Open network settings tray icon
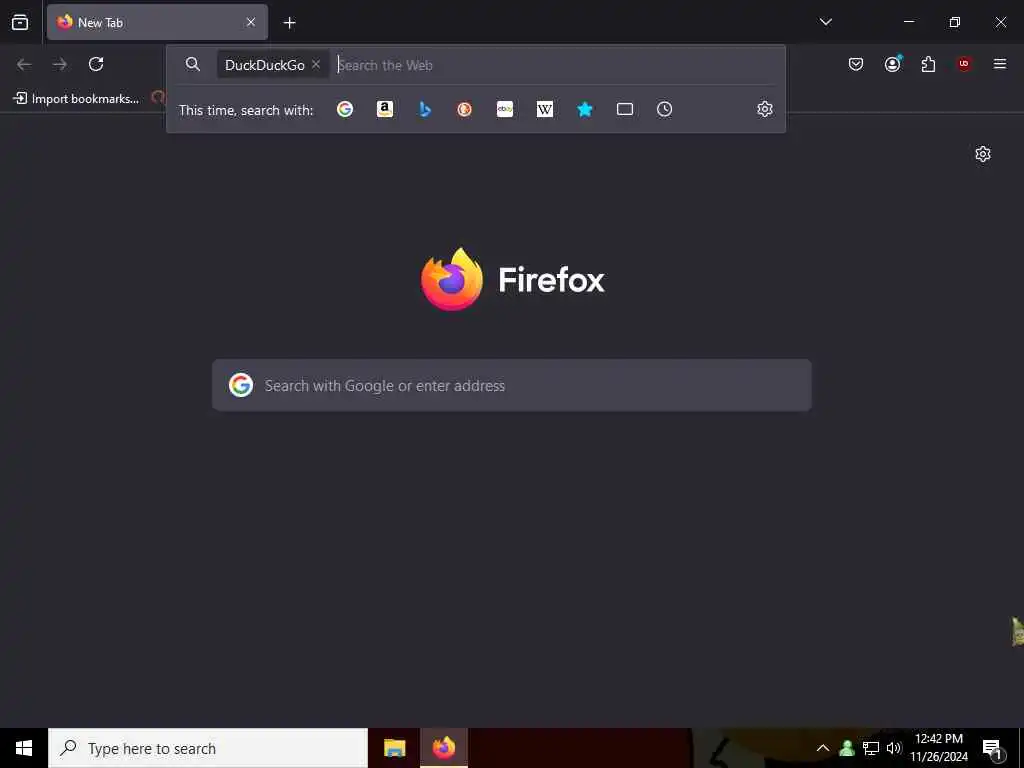Screen dimensions: 1024x768 pyautogui.click(x=871, y=748)
